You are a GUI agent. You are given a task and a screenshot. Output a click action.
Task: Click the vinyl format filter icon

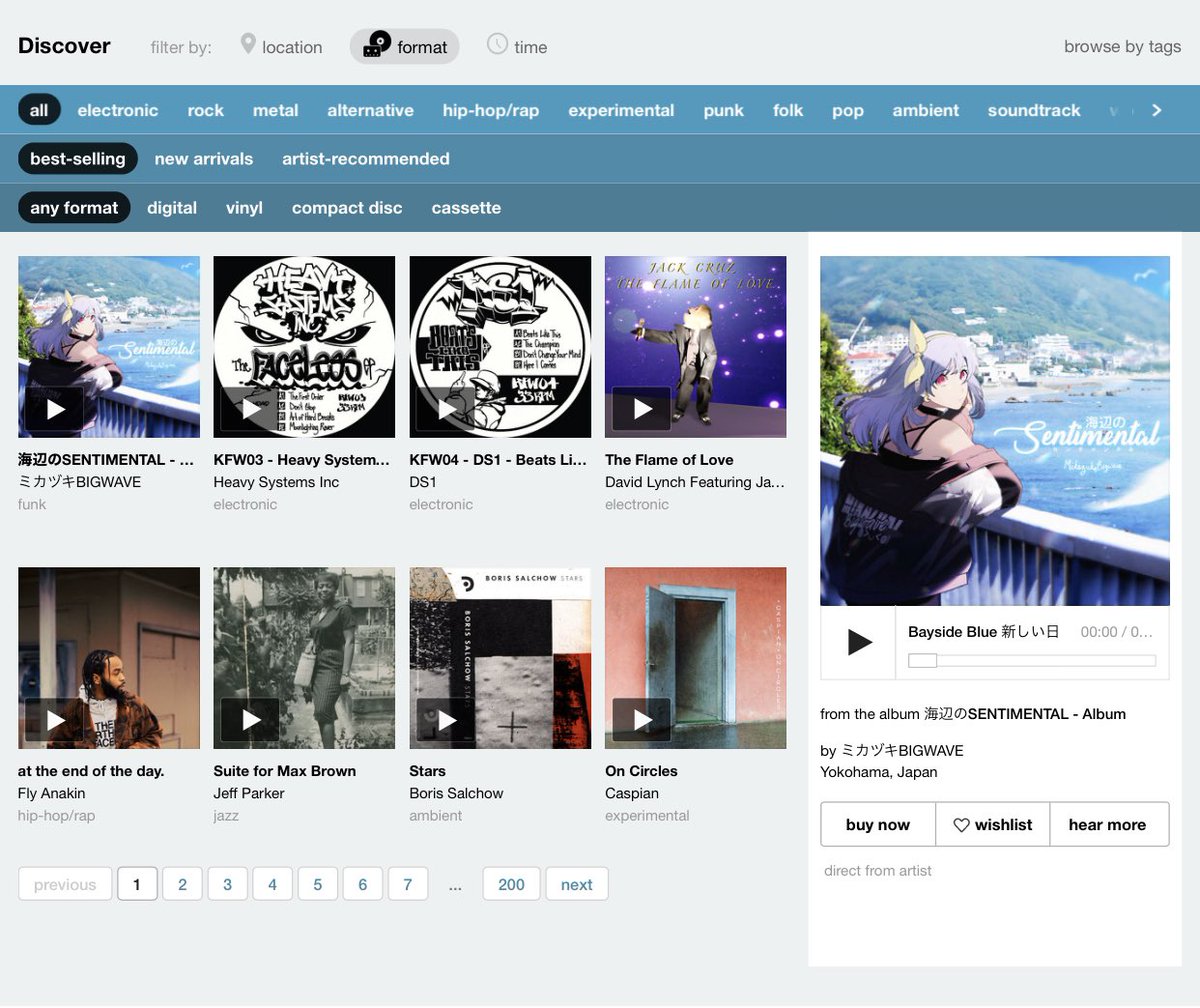click(376, 45)
